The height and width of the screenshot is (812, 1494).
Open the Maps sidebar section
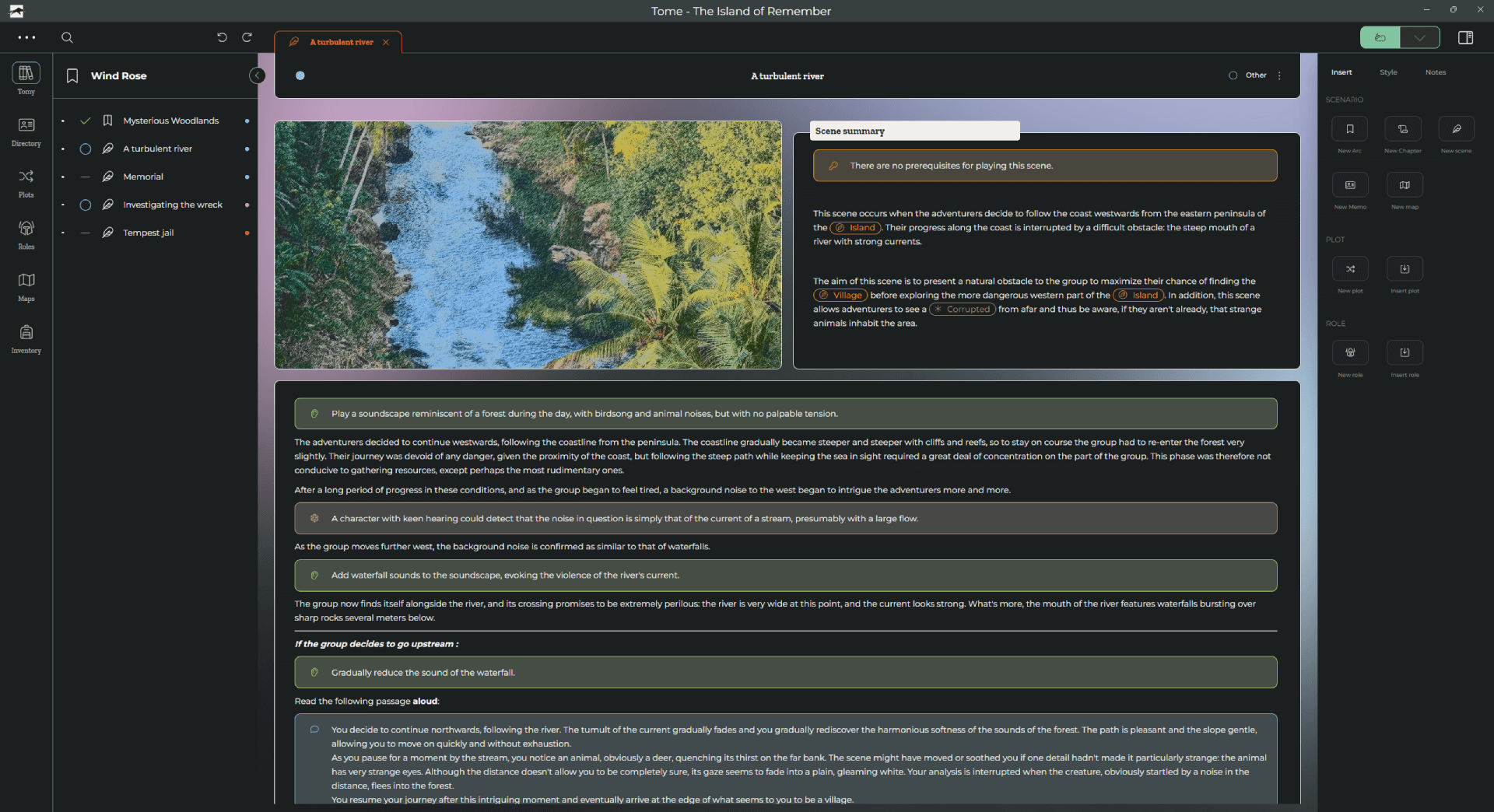point(26,285)
